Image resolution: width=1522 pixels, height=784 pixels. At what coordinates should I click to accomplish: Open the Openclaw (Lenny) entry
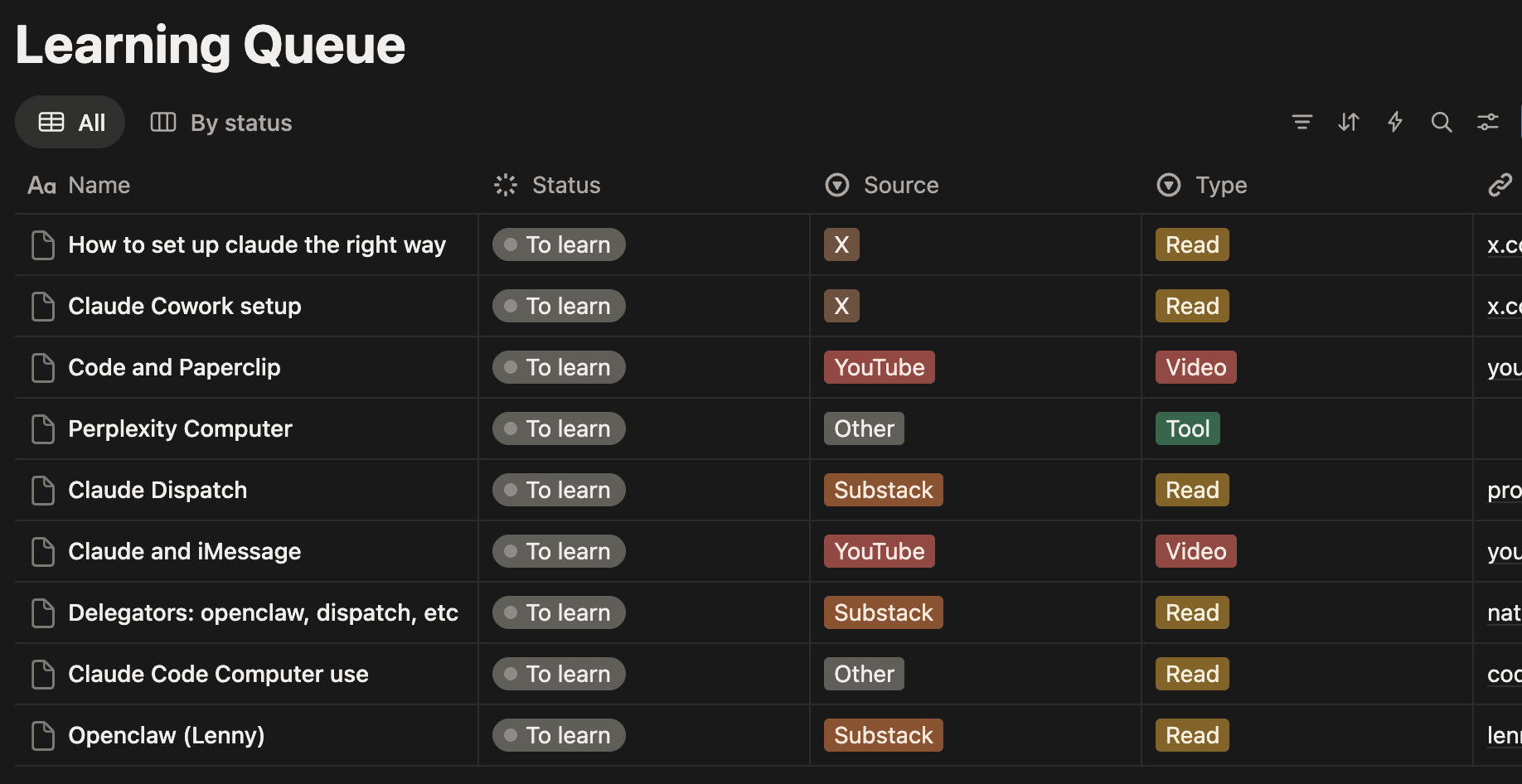[x=166, y=736]
